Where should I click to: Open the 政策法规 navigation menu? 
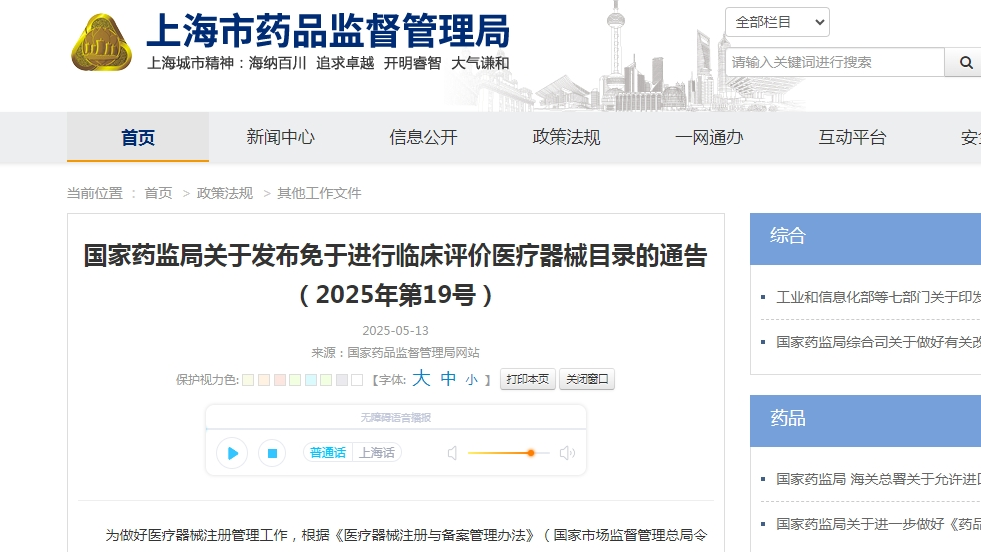pos(566,138)
